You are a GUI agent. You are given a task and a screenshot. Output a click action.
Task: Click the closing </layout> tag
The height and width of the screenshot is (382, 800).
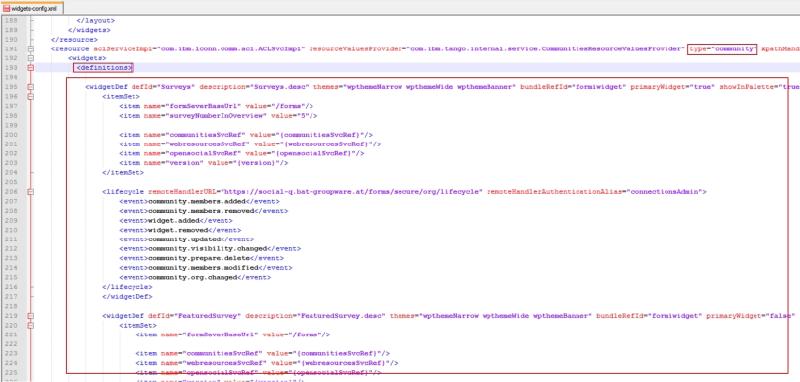(x=95, y=20)
